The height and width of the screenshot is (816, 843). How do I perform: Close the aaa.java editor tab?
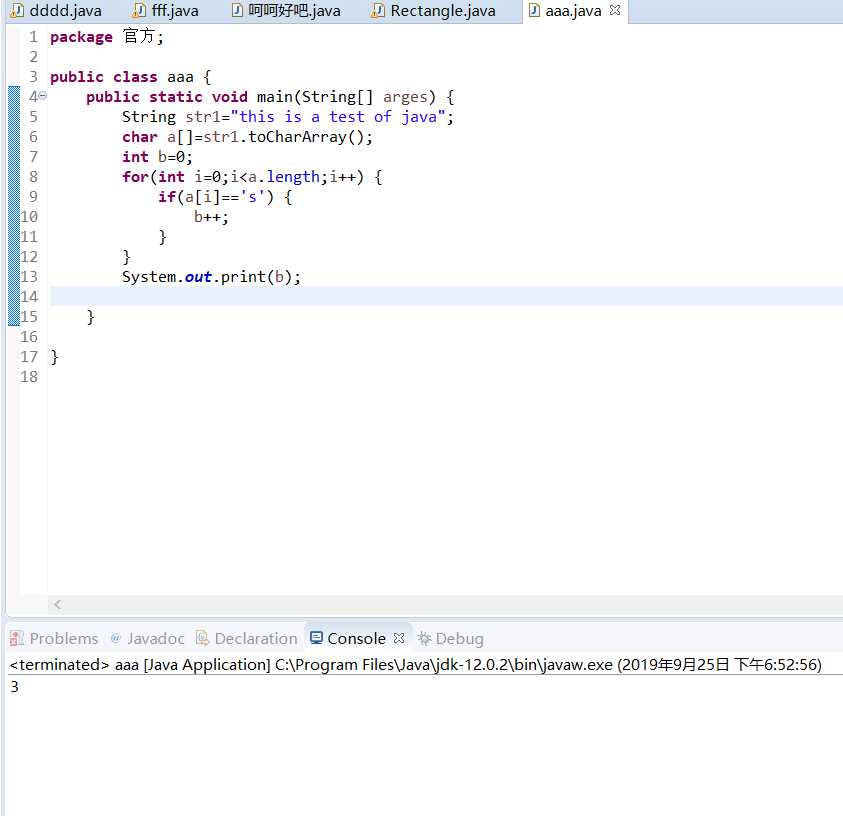coord(615,10)
